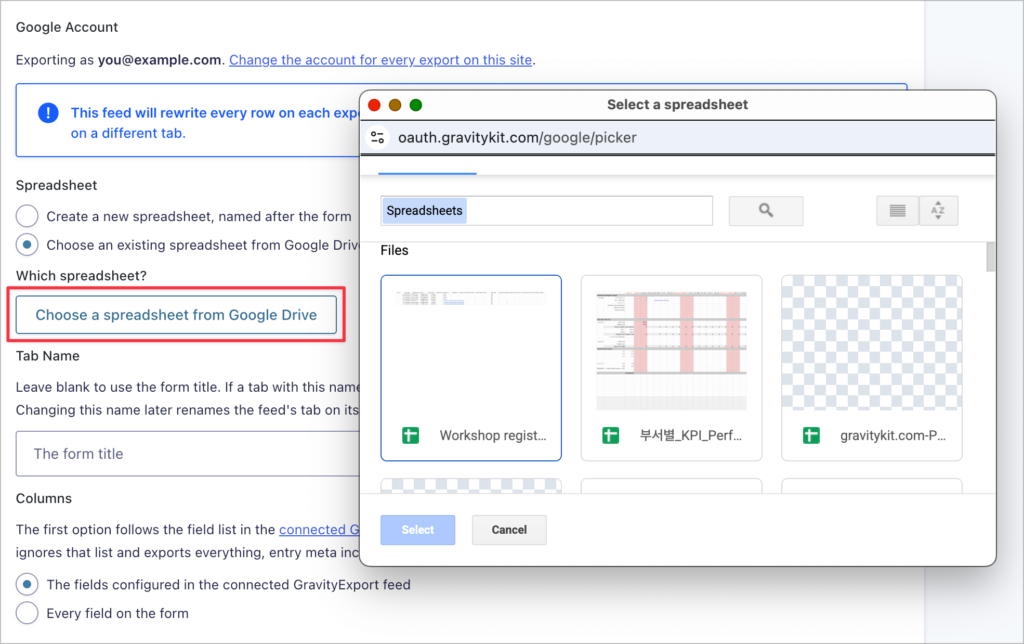
Task: Select 'Create a new spreadsheet' radio option
Action: [27, 216]
